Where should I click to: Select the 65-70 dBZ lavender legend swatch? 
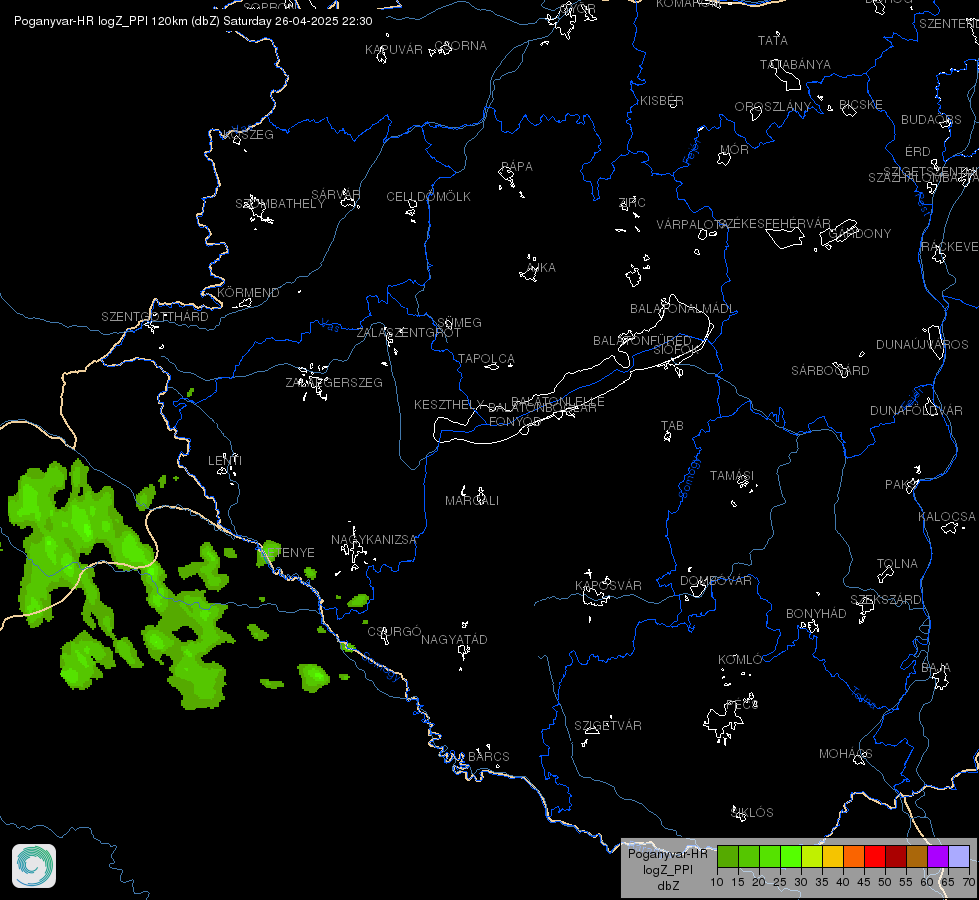coord(959,857)
